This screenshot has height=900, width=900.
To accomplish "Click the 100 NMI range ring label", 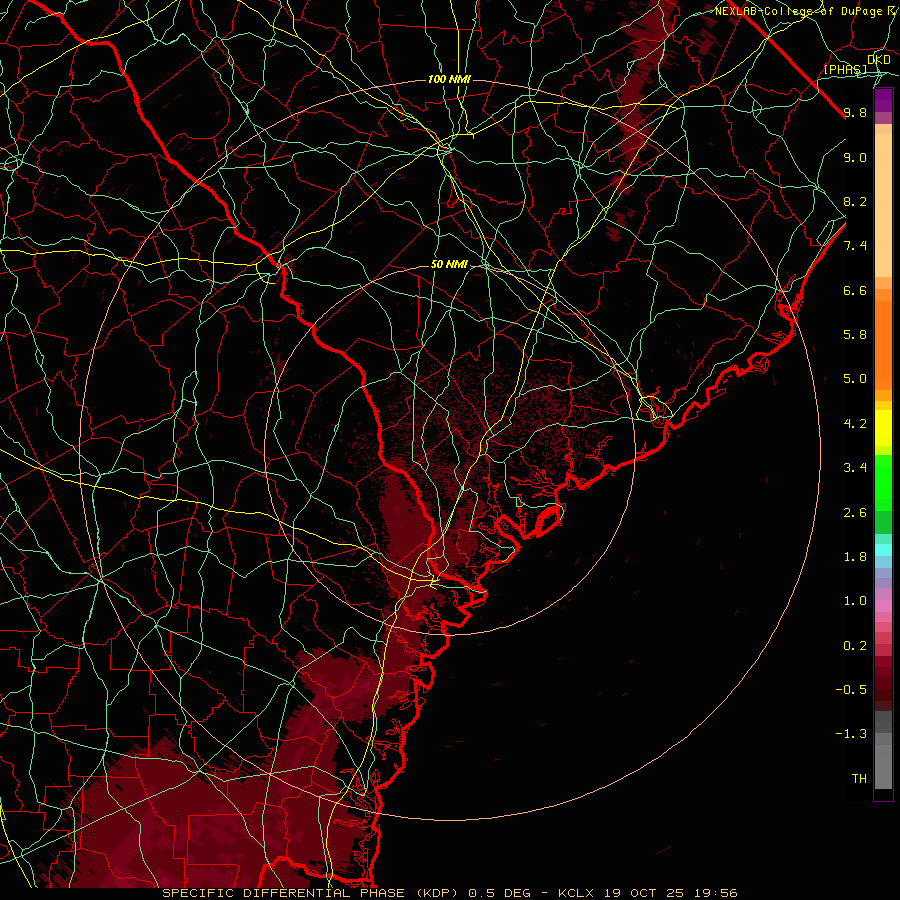I will (449, 79).
